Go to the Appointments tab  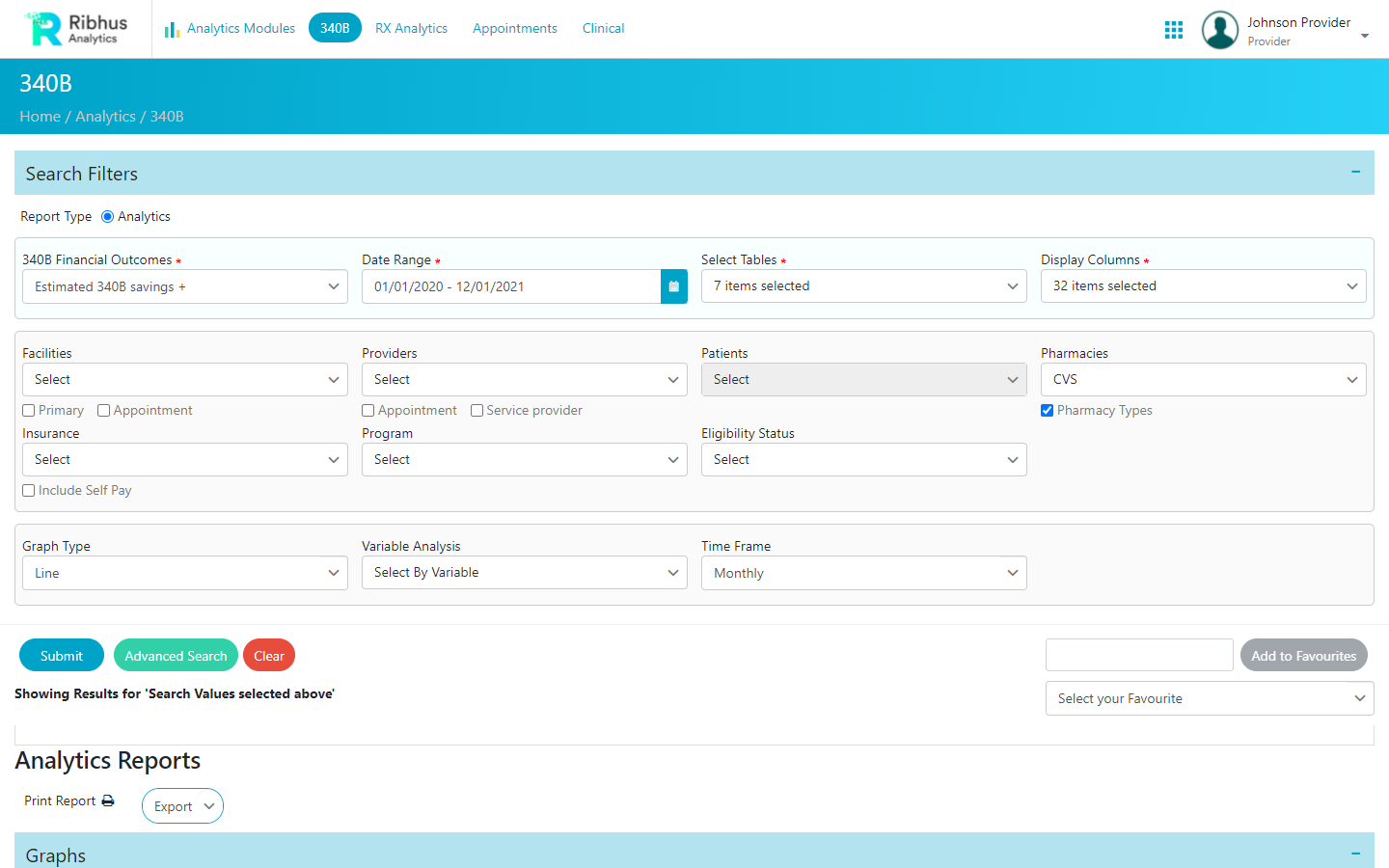[x=514, y=28]
